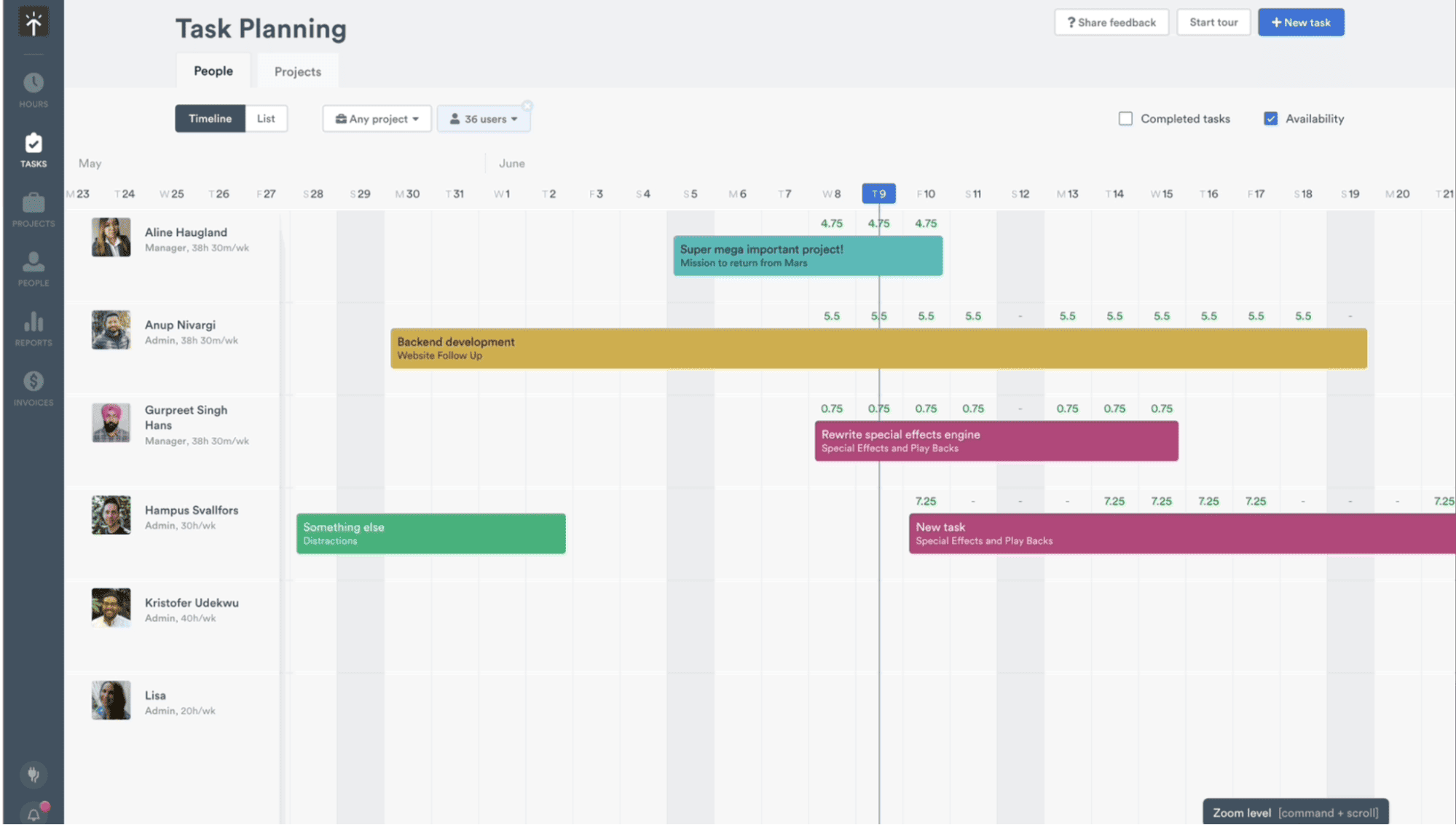Open the Reports icon in sidebar
This screenshot has height=825, width=1456.
pyautogui.click(x=33, y=329)
